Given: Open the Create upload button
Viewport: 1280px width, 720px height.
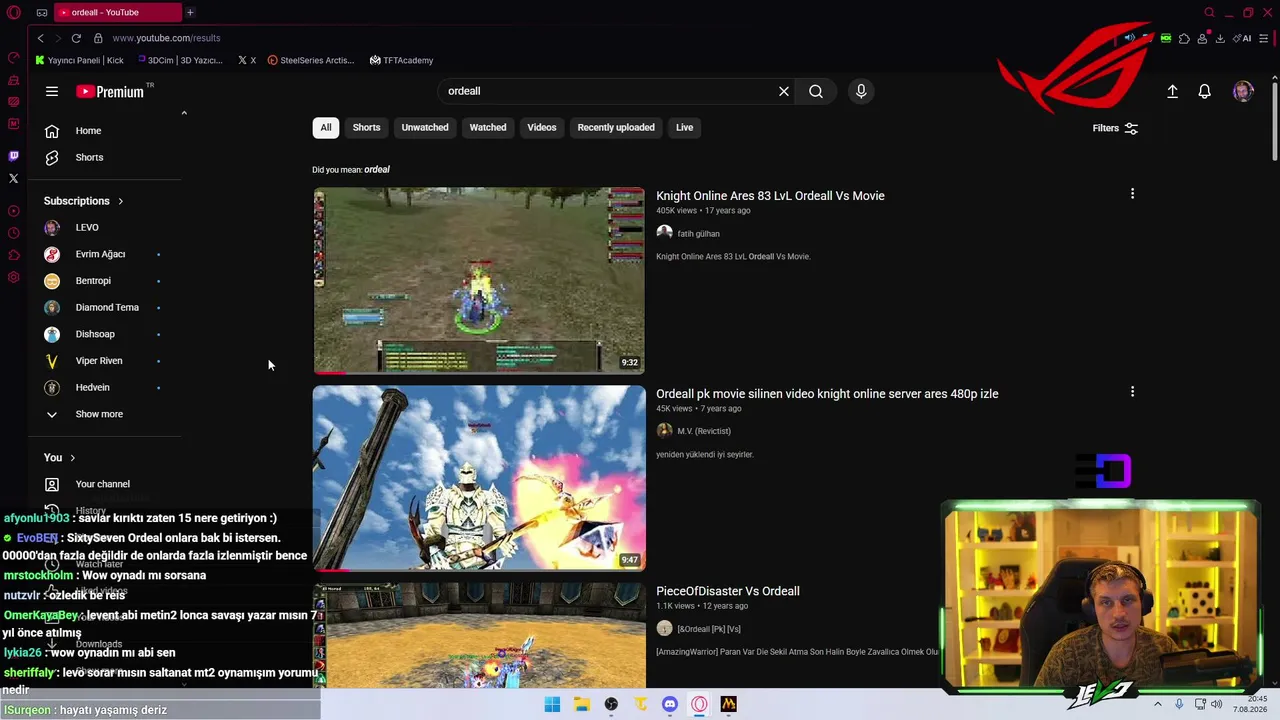Looking at the screenshot, I should click(1173, 91).
